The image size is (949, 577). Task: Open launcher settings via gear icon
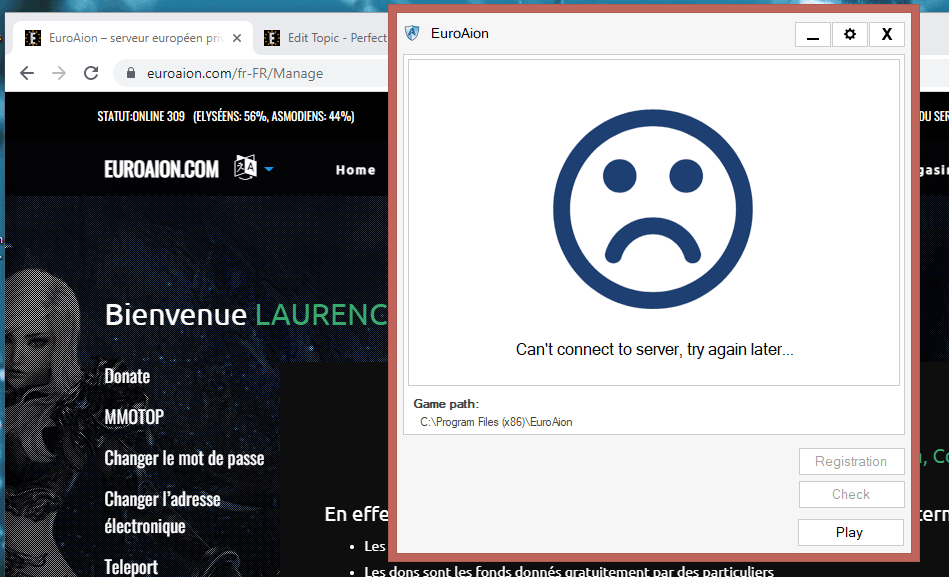click(849, 34)
